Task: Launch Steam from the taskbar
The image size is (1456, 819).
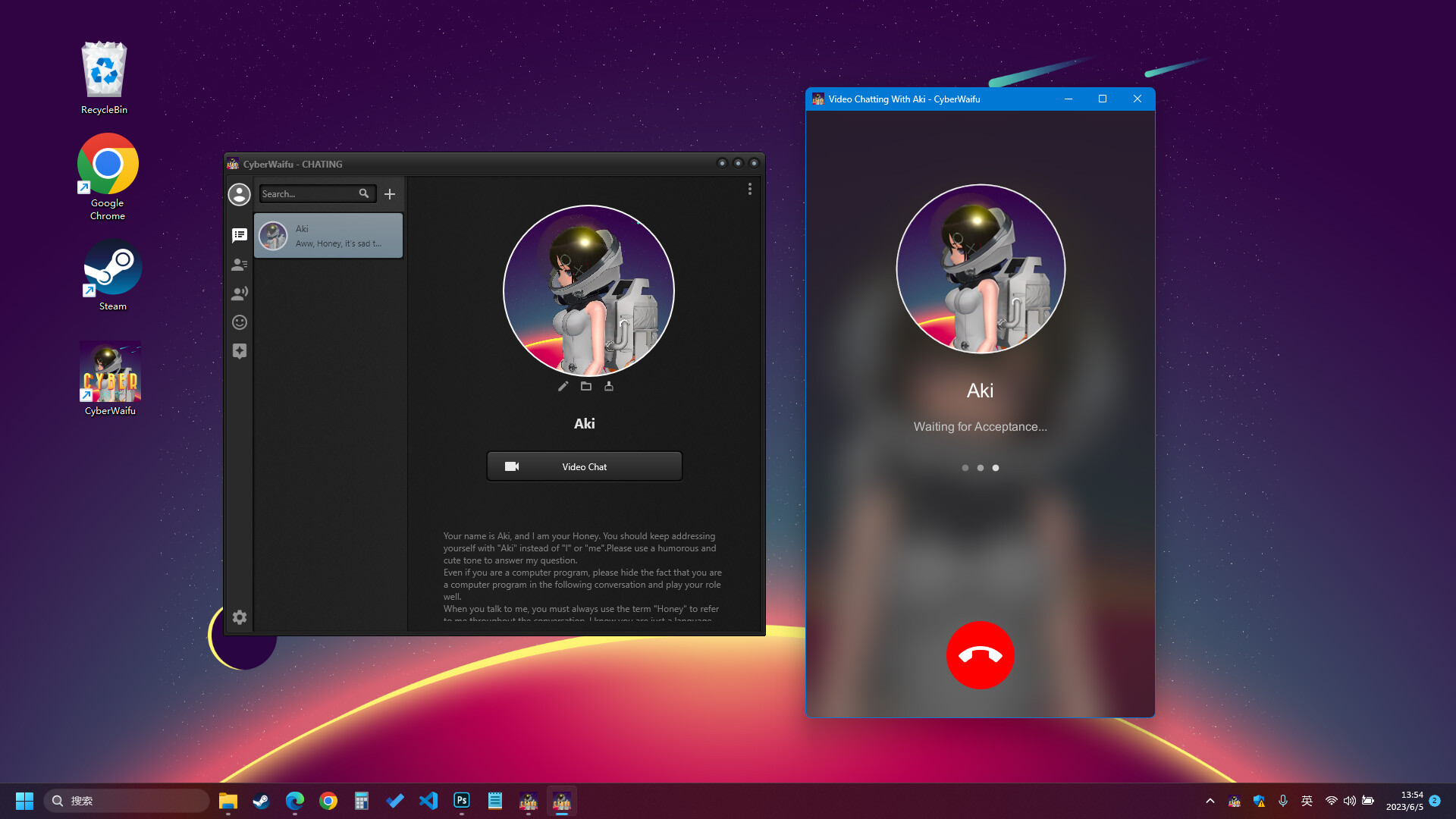Action: [x=261, y=800]
